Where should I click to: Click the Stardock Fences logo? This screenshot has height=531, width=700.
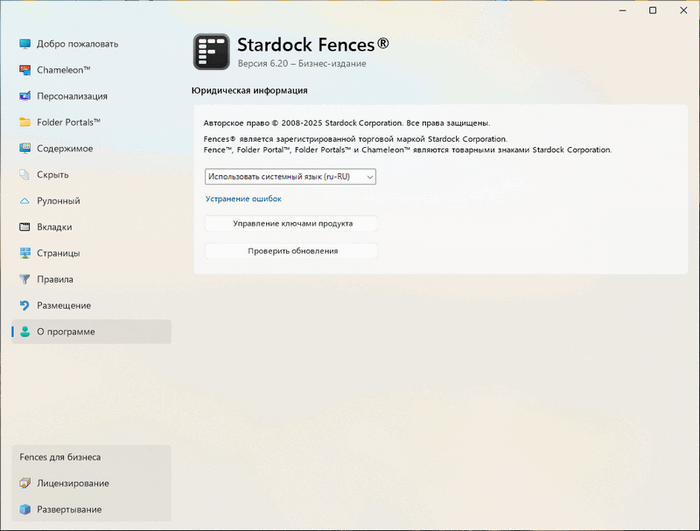(x=211, y=52)
